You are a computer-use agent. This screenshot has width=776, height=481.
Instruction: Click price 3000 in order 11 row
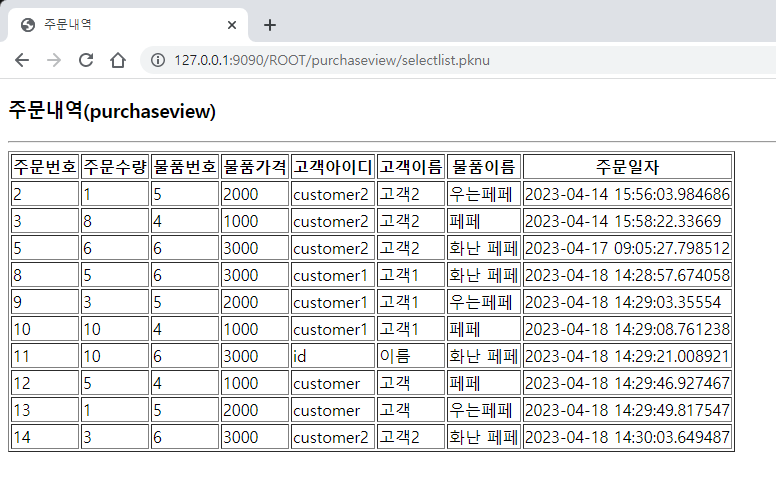click(255, 356)
